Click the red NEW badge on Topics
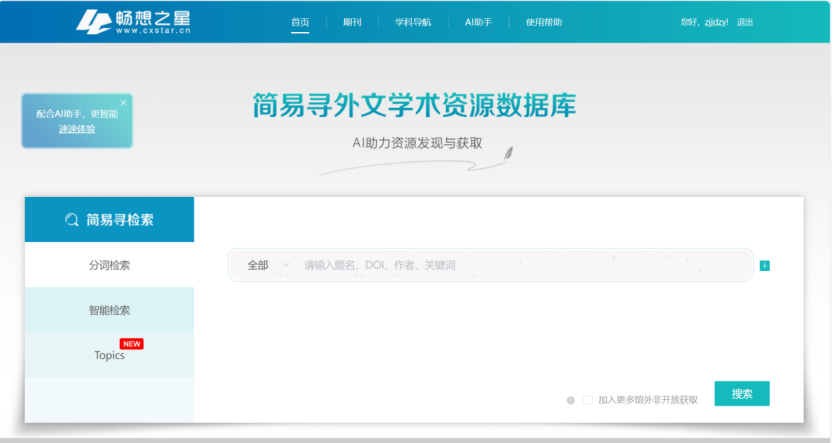Image resolution: width=833 pixels, height=443 pixels. click(x=132, y=344)
